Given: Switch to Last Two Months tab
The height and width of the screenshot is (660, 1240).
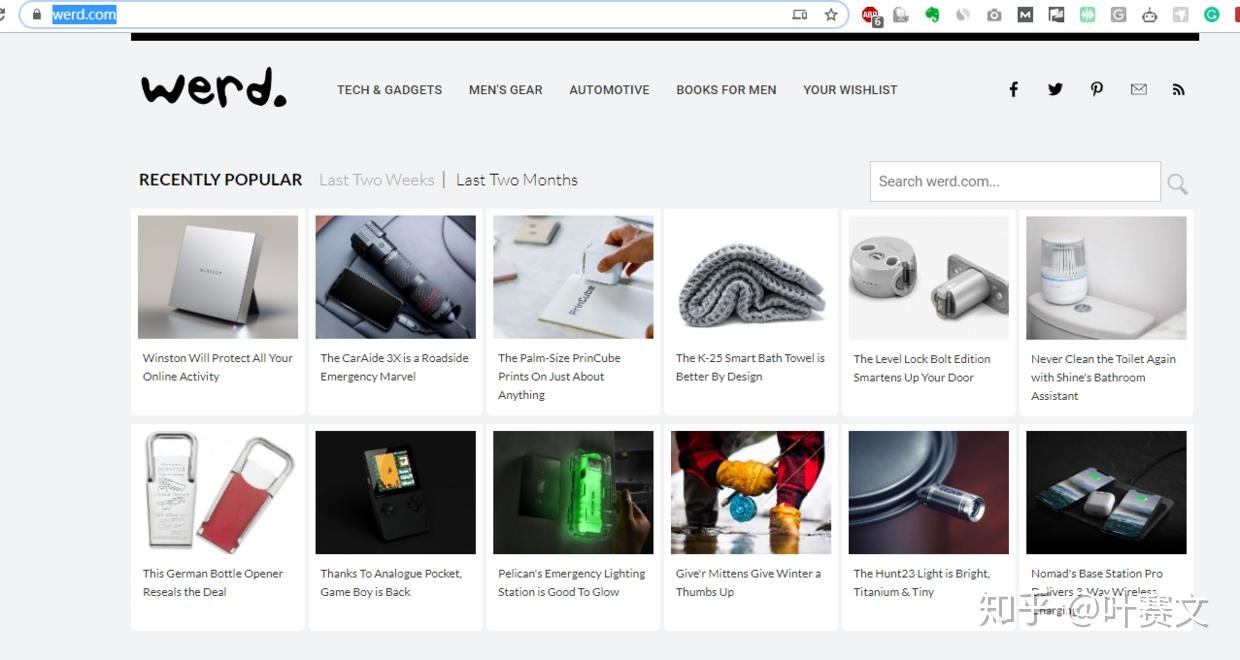Looking at the screenshot, I should click(x=517, y=180).
